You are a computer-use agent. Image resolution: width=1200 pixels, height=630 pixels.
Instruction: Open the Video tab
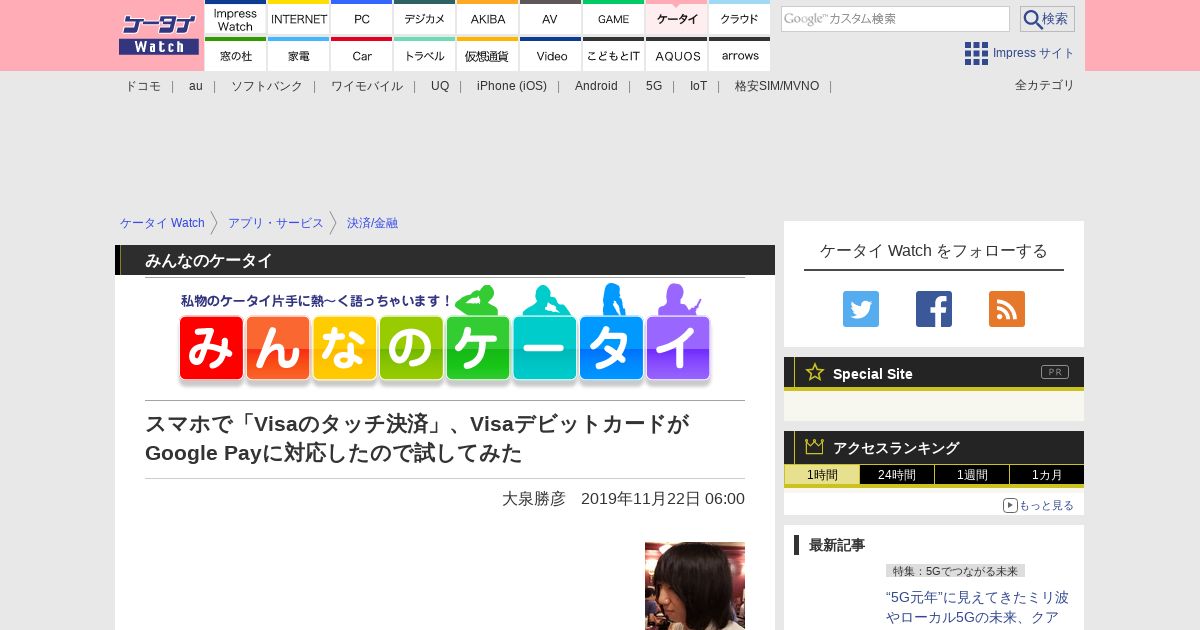pyautogui.click(x=551, y=55)
